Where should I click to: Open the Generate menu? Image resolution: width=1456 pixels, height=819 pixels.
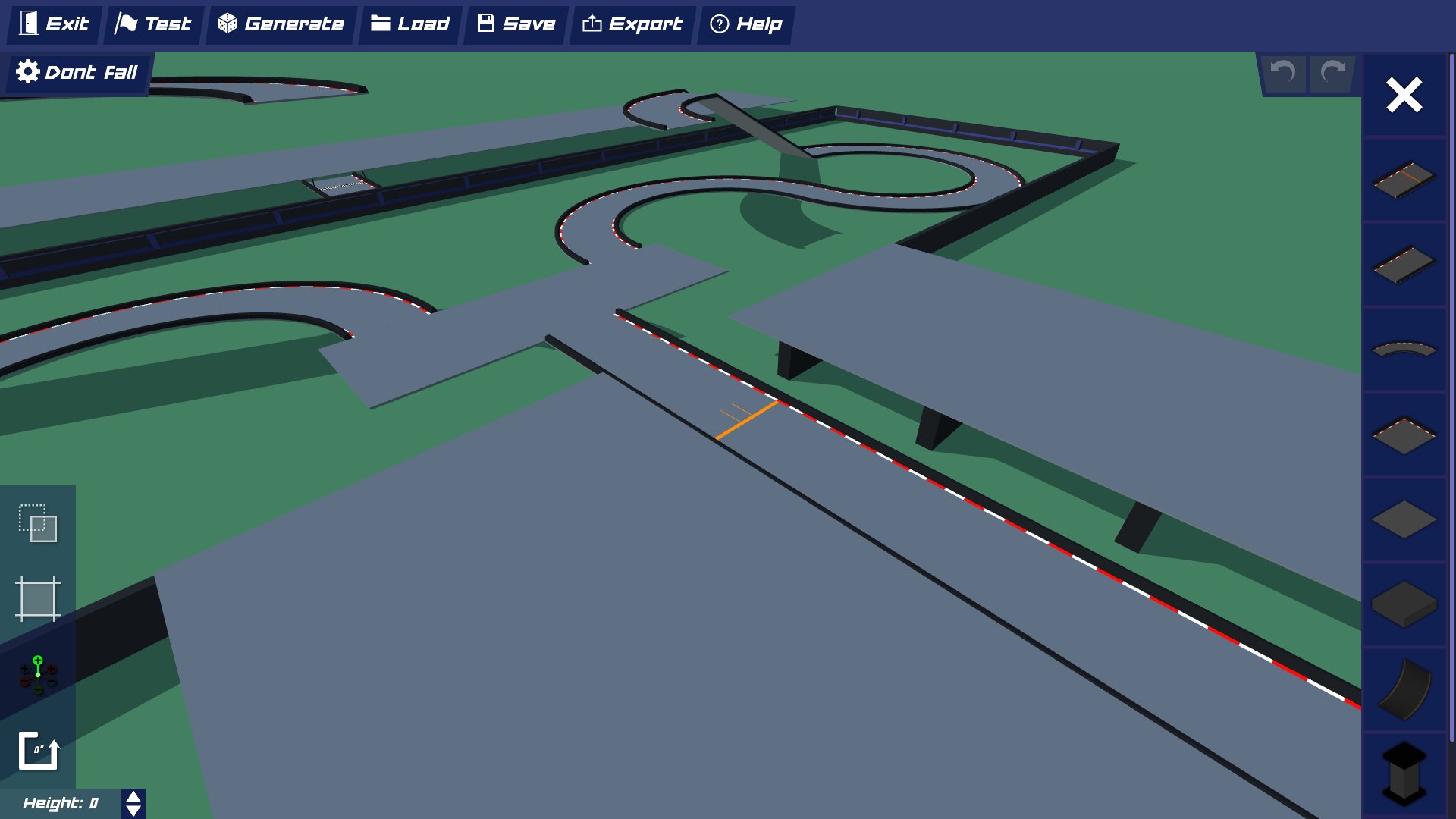280,24
